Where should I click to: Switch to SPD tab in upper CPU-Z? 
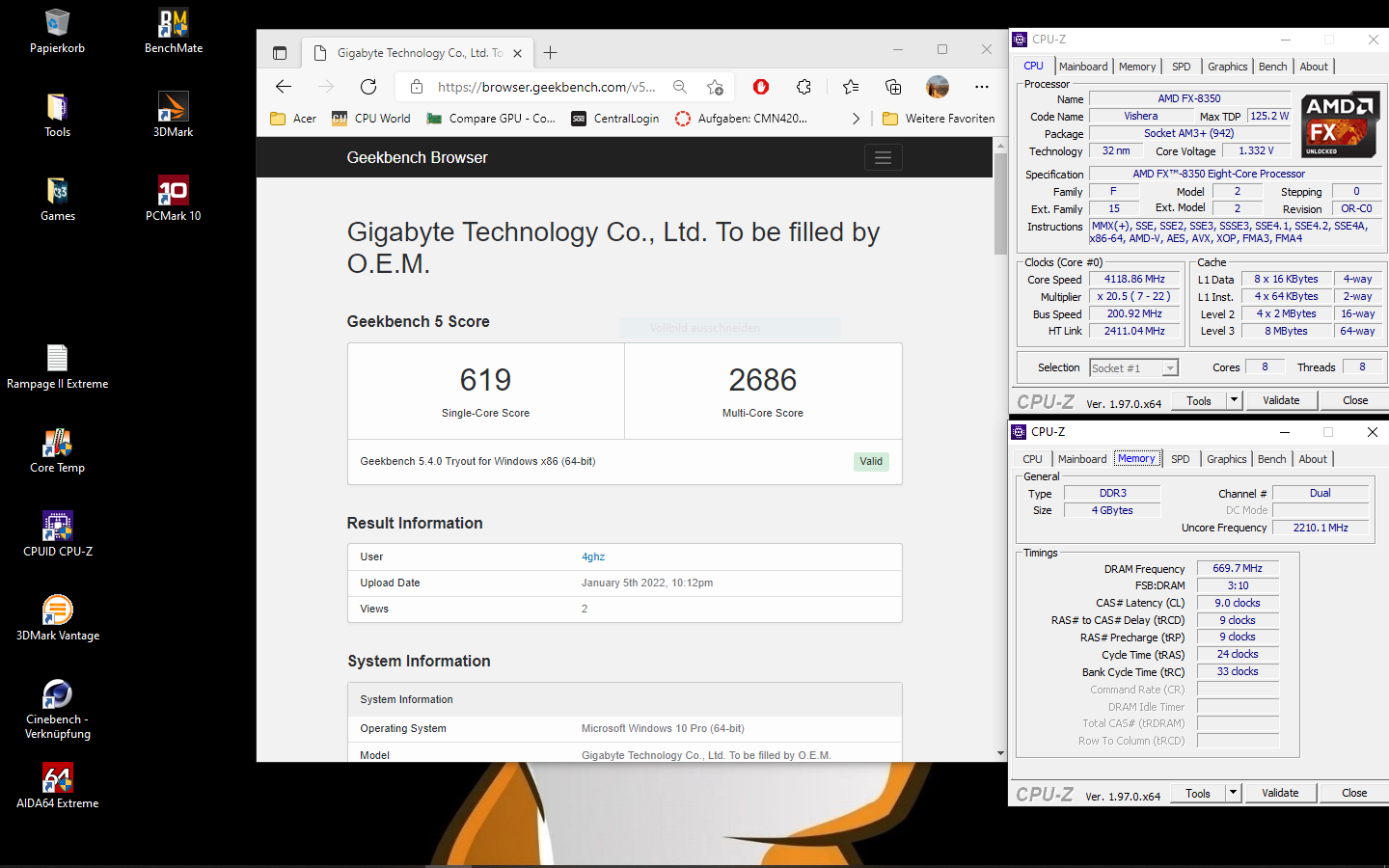coord(1182,67)
